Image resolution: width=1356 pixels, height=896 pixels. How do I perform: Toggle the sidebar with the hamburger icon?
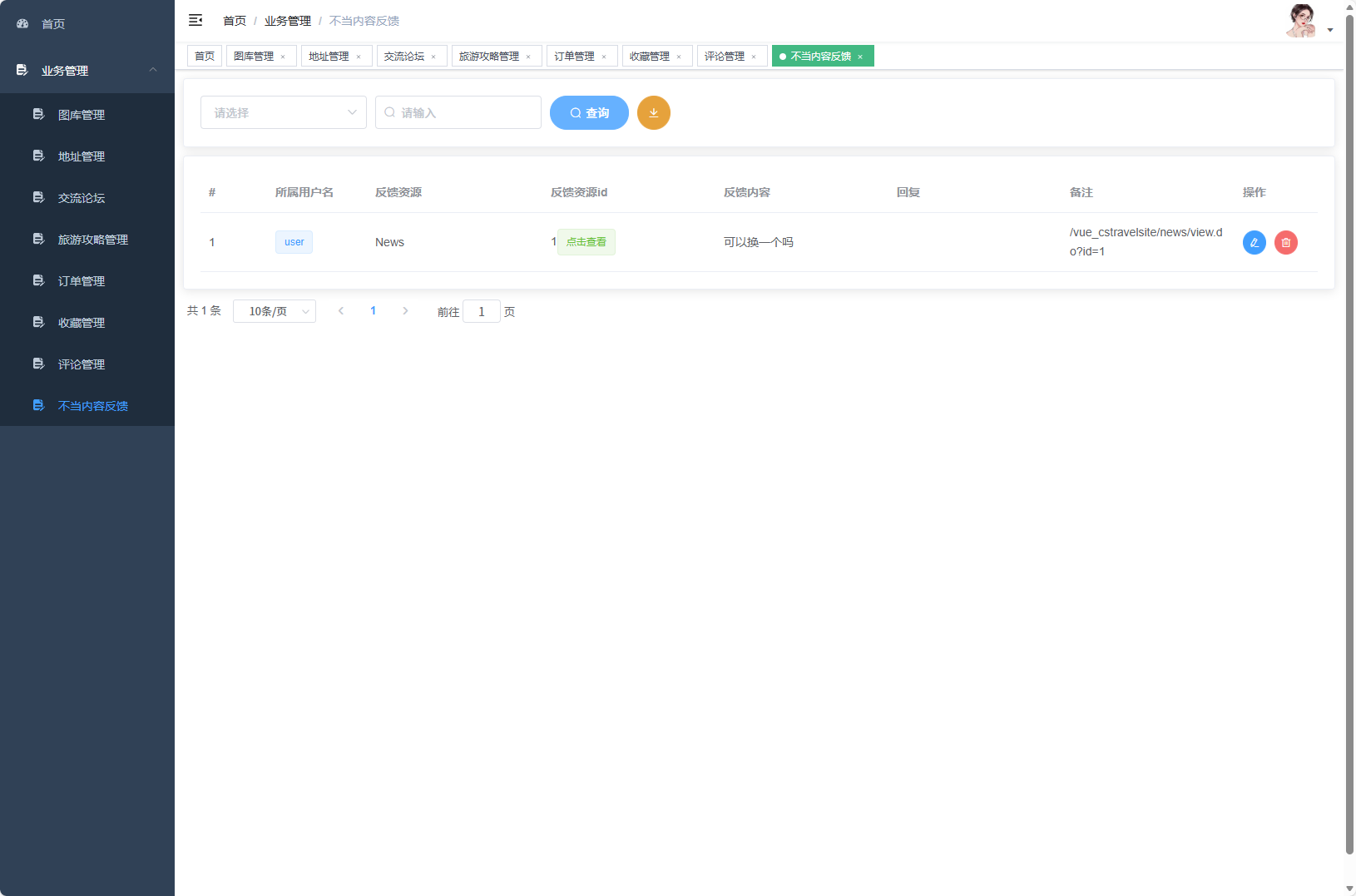(x=195, y=19)
